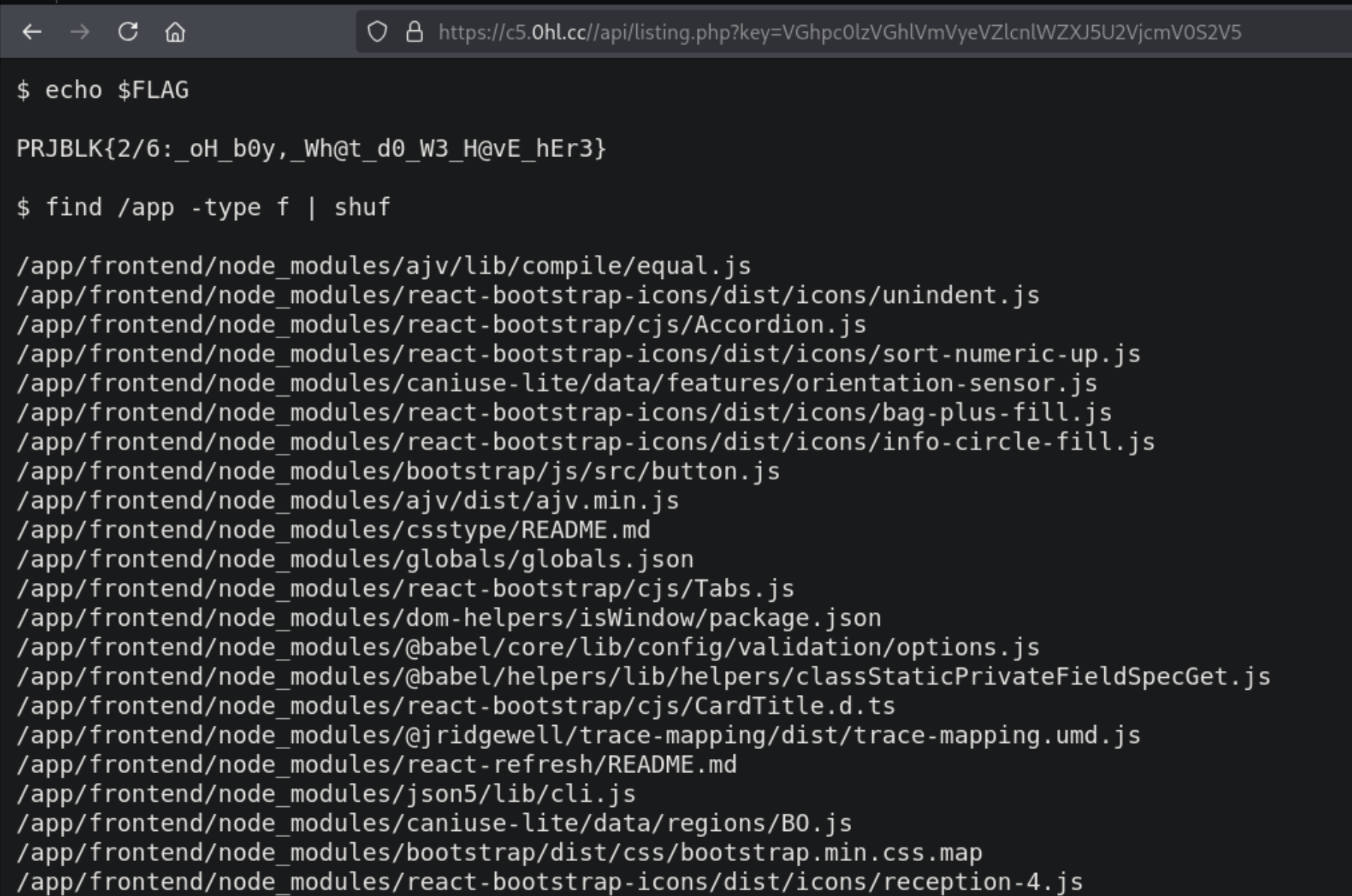Viewport: 1352px width, 896px height.
Task: Click the browser Back arrow
Action: coord(32,32)
